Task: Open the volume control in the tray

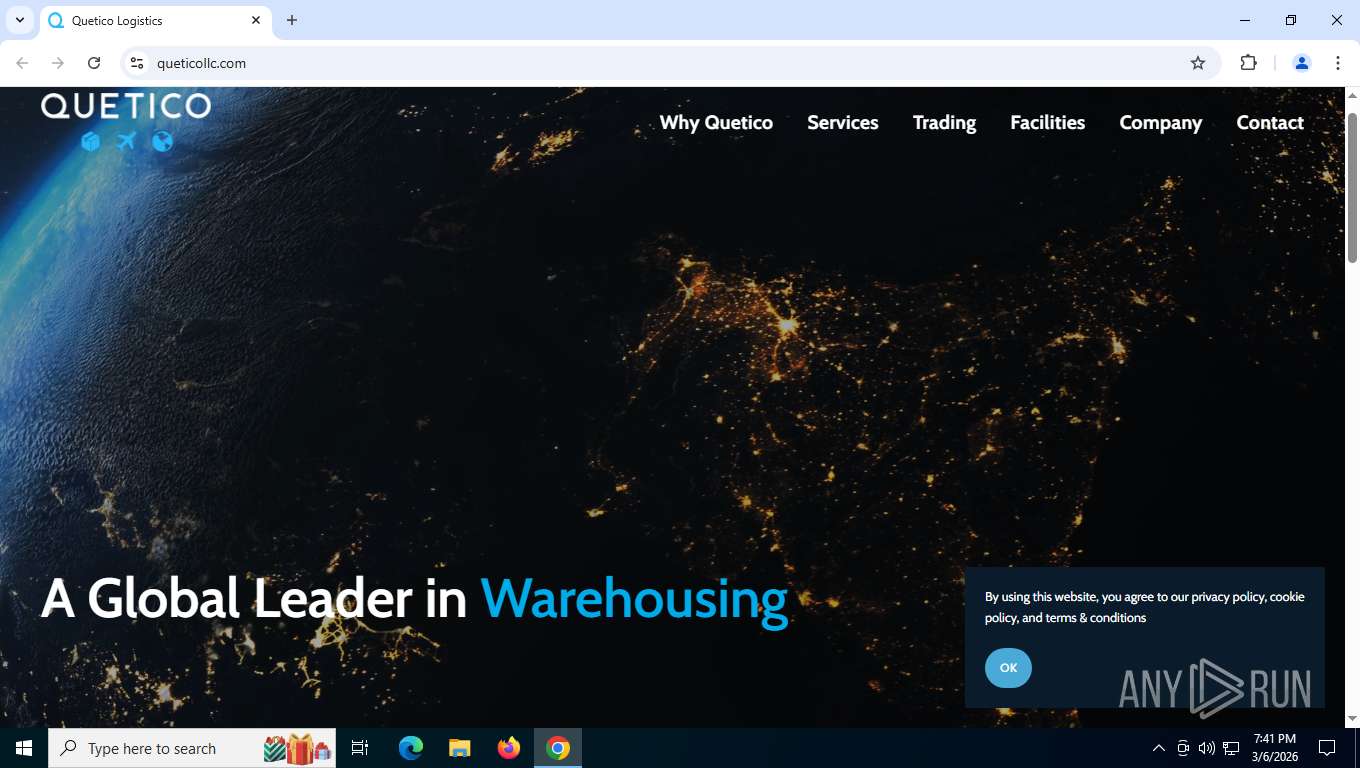Action: coord(1207,748)
